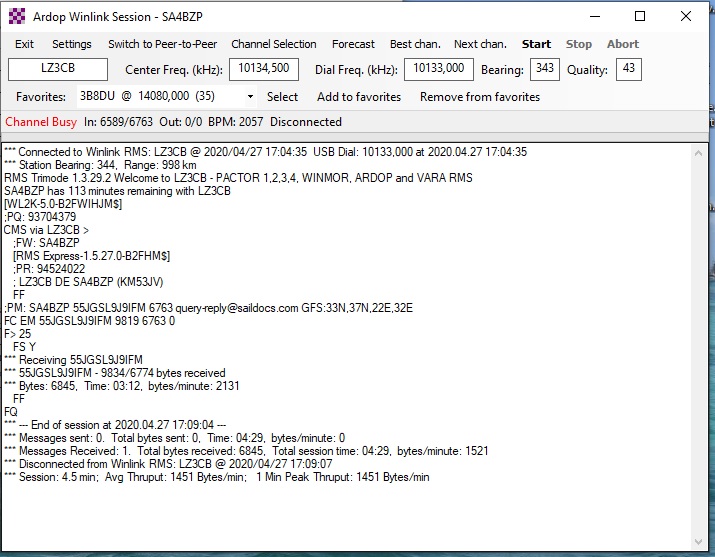Click Add to favorites
This screenshot has width=715, height=557.
point(359,97)
